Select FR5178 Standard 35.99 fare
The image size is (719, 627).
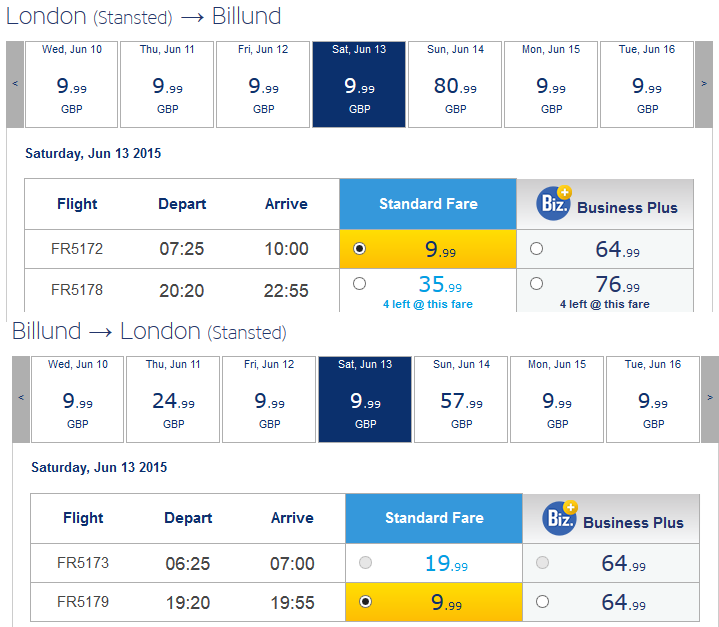(x=360, y=284)
